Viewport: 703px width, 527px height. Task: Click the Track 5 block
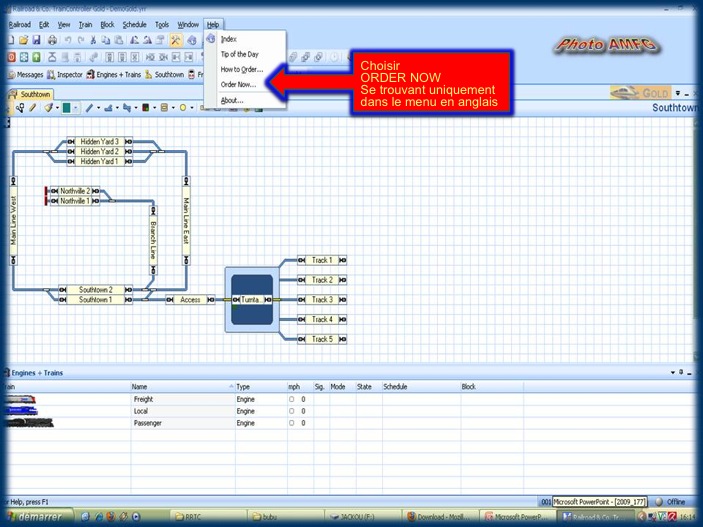click(322, 339)
